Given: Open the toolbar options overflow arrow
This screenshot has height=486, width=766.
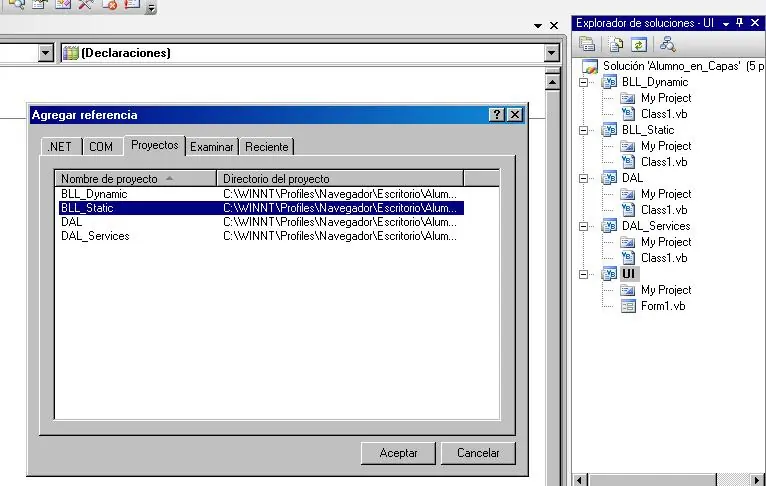Looking at the screenshot, I should [151, 8].
